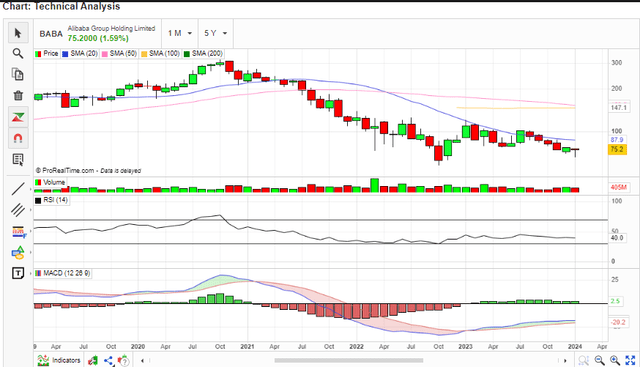Viewport: 640px width, 367px height.
Task: Click the 2024 label on time axis
Action: pos(575,347)
